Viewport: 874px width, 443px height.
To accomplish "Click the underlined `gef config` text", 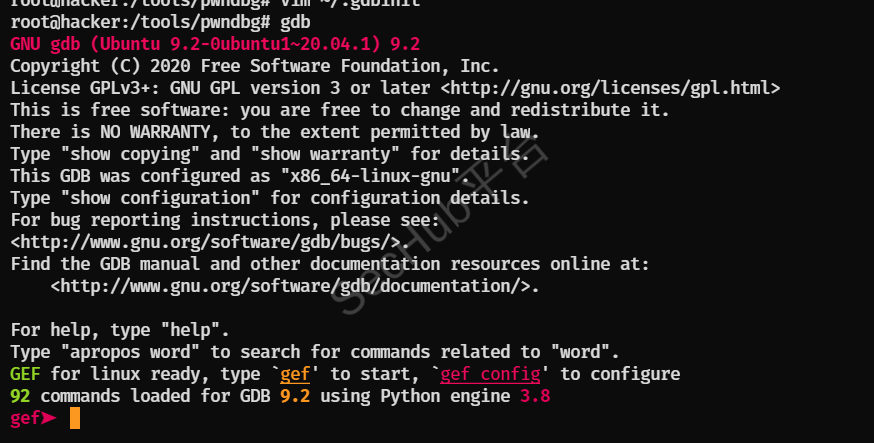I will pos(490,374).
